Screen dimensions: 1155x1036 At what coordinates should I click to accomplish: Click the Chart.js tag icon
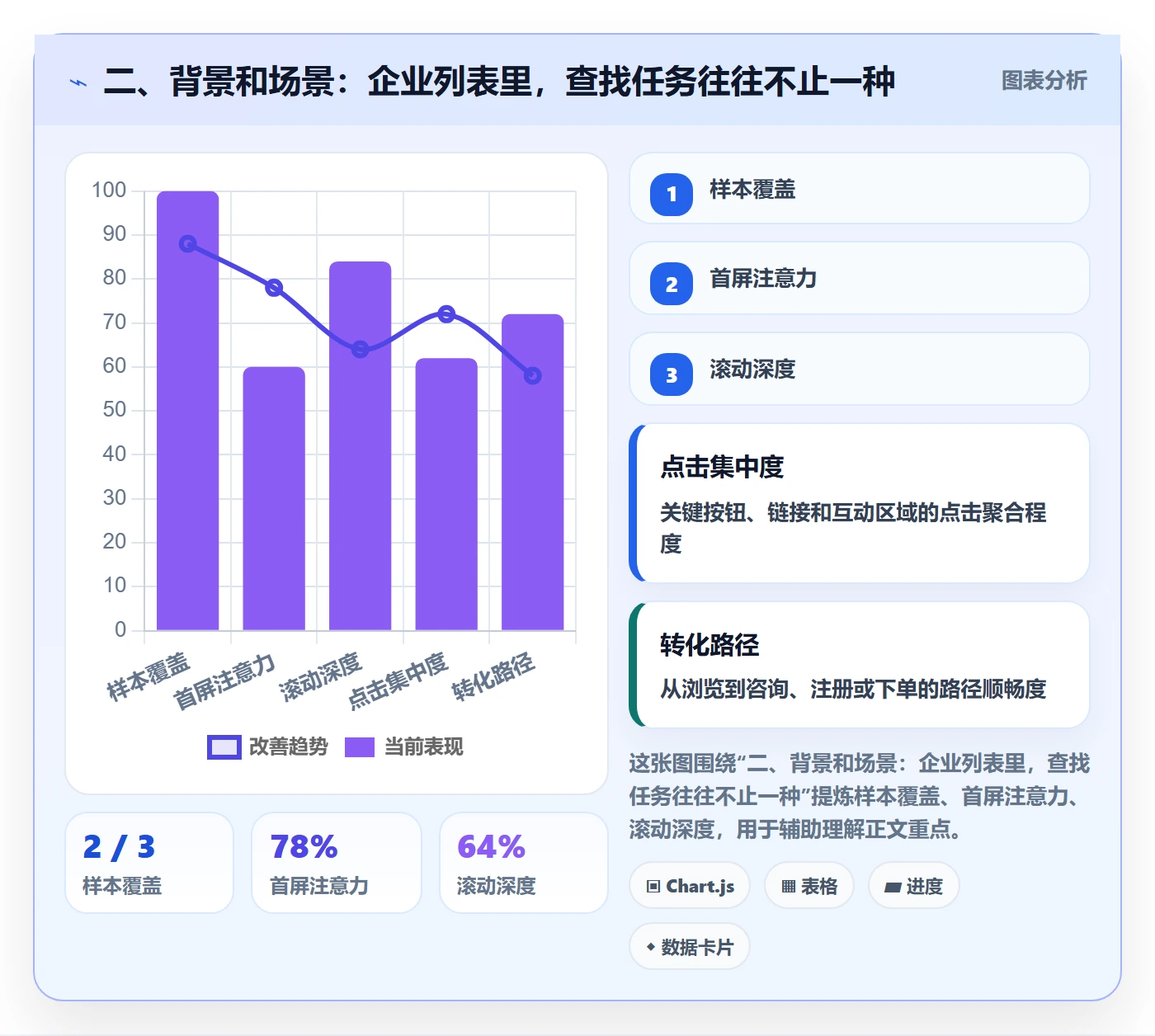click(x=653, y=887)
